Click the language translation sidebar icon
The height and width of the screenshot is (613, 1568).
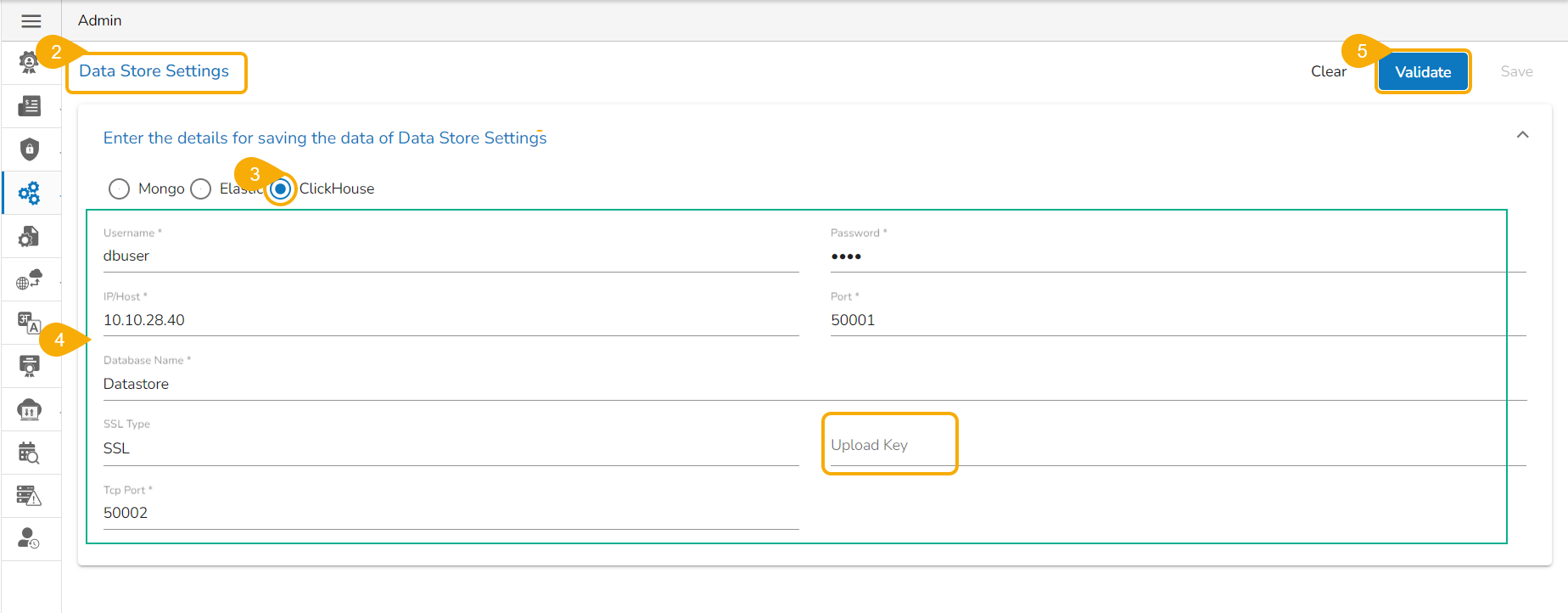pyautogui.click(x=30, y=323)
